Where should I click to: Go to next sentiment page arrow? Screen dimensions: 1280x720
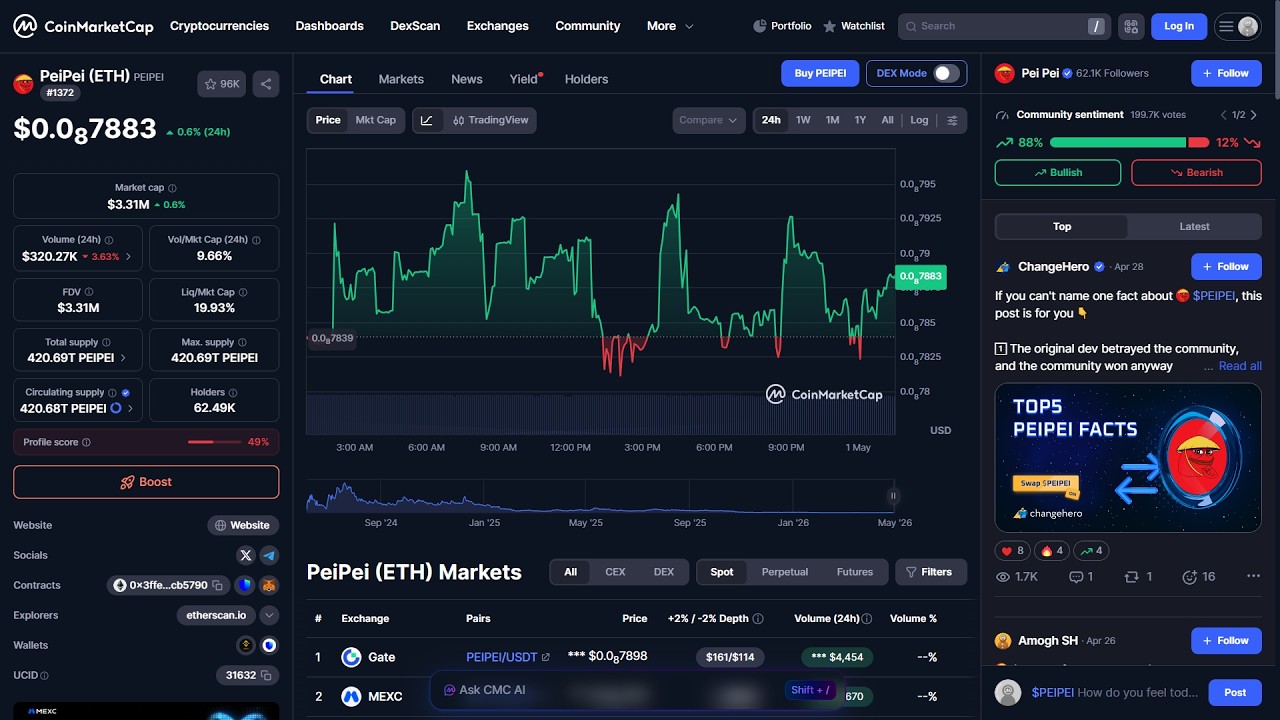point(1254,115)
